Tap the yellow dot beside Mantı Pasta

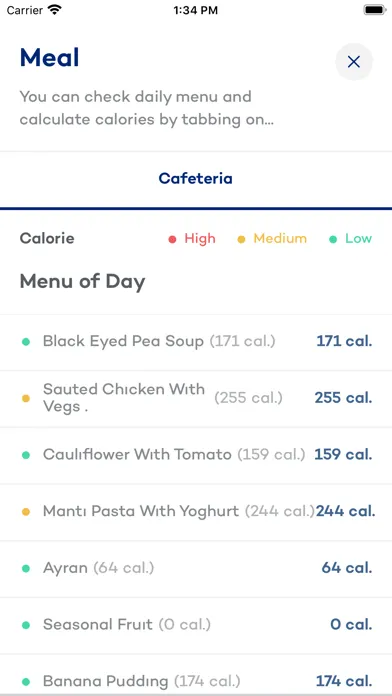pos(26,512)
